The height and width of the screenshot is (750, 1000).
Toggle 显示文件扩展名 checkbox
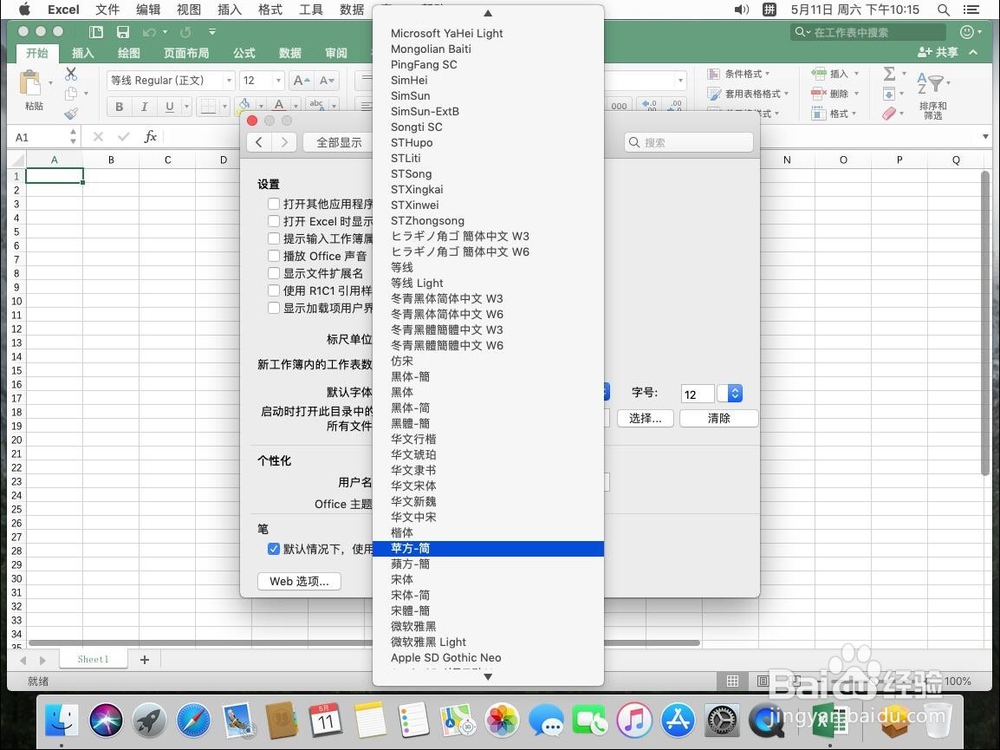(x=274, y=273)
